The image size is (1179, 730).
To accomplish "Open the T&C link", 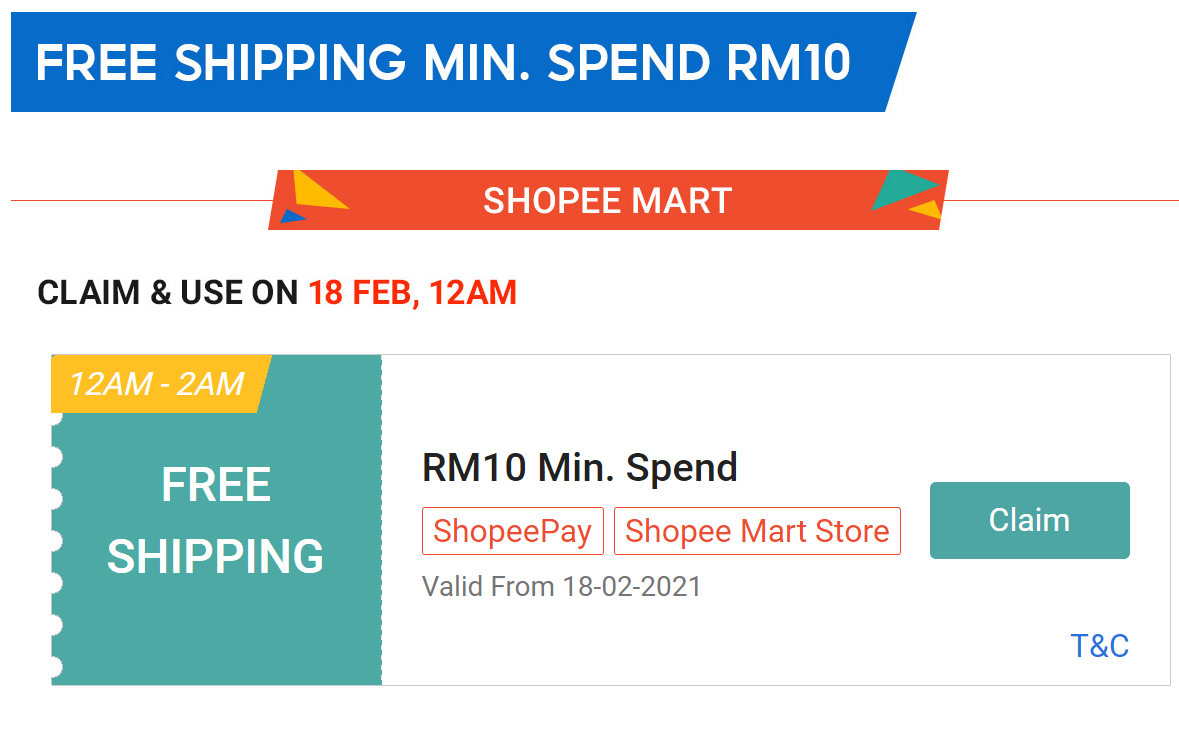I will point(1099,646).
